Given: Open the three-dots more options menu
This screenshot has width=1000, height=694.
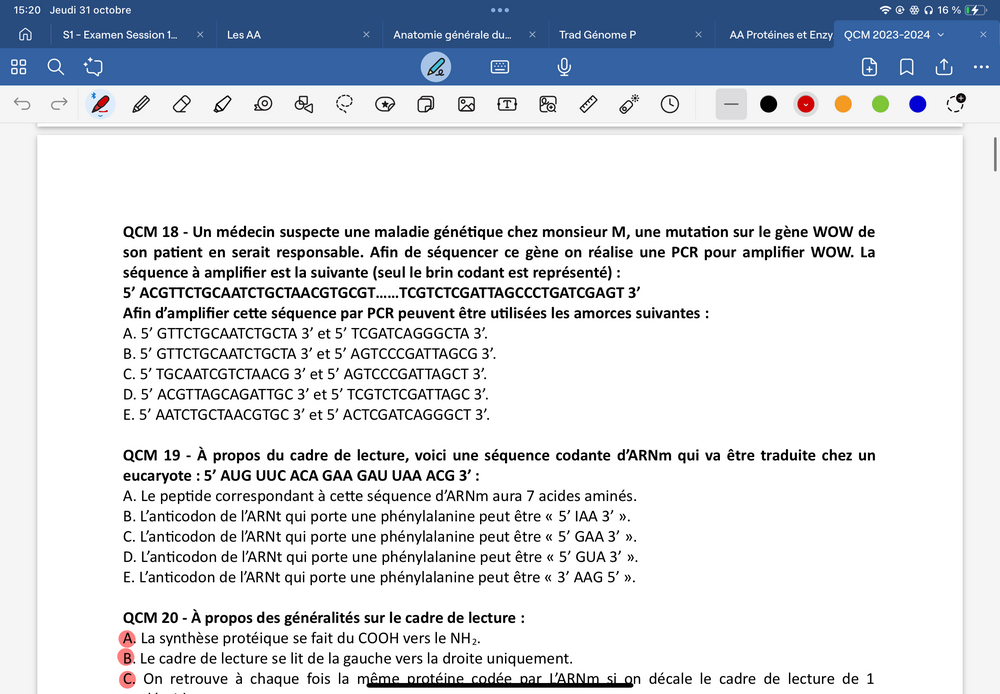Looking at the screenshot, I should click(981, 67).
